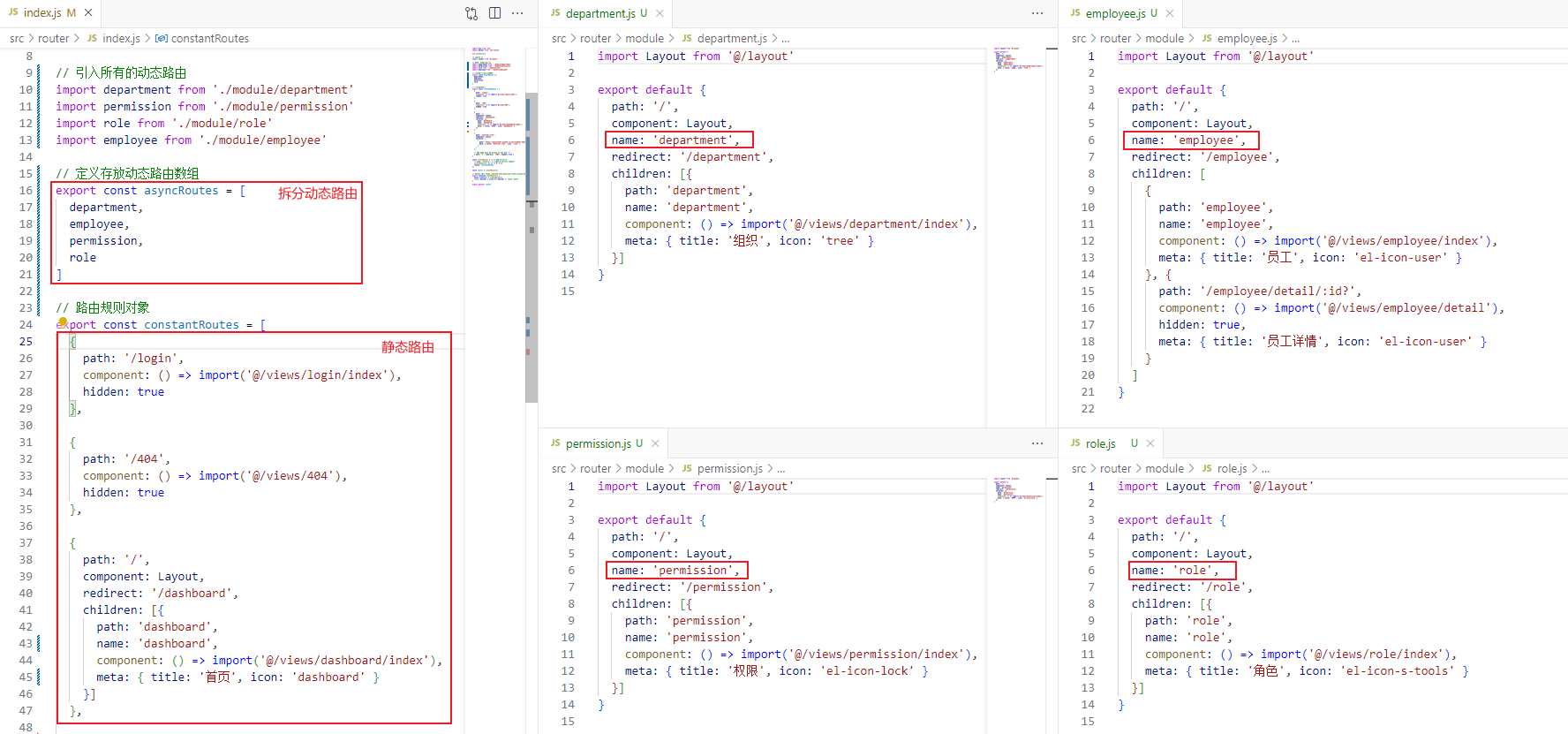1568x734 pixels.
Task: Click JS icon beside employee.js in breadcrumb
Action: 1207,38
